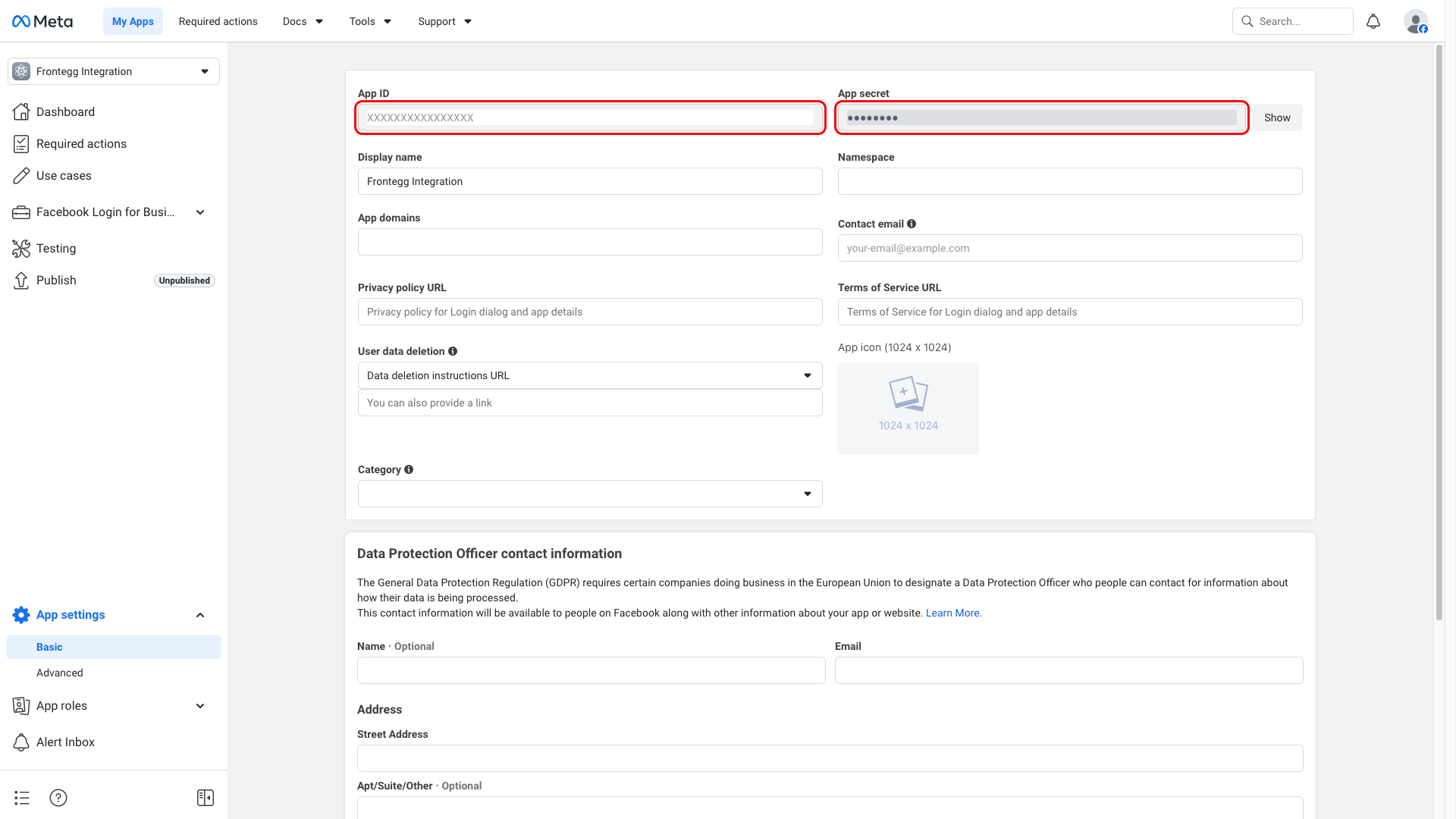
Task: Show the App secret
Action: click(x=1277, y=118)
